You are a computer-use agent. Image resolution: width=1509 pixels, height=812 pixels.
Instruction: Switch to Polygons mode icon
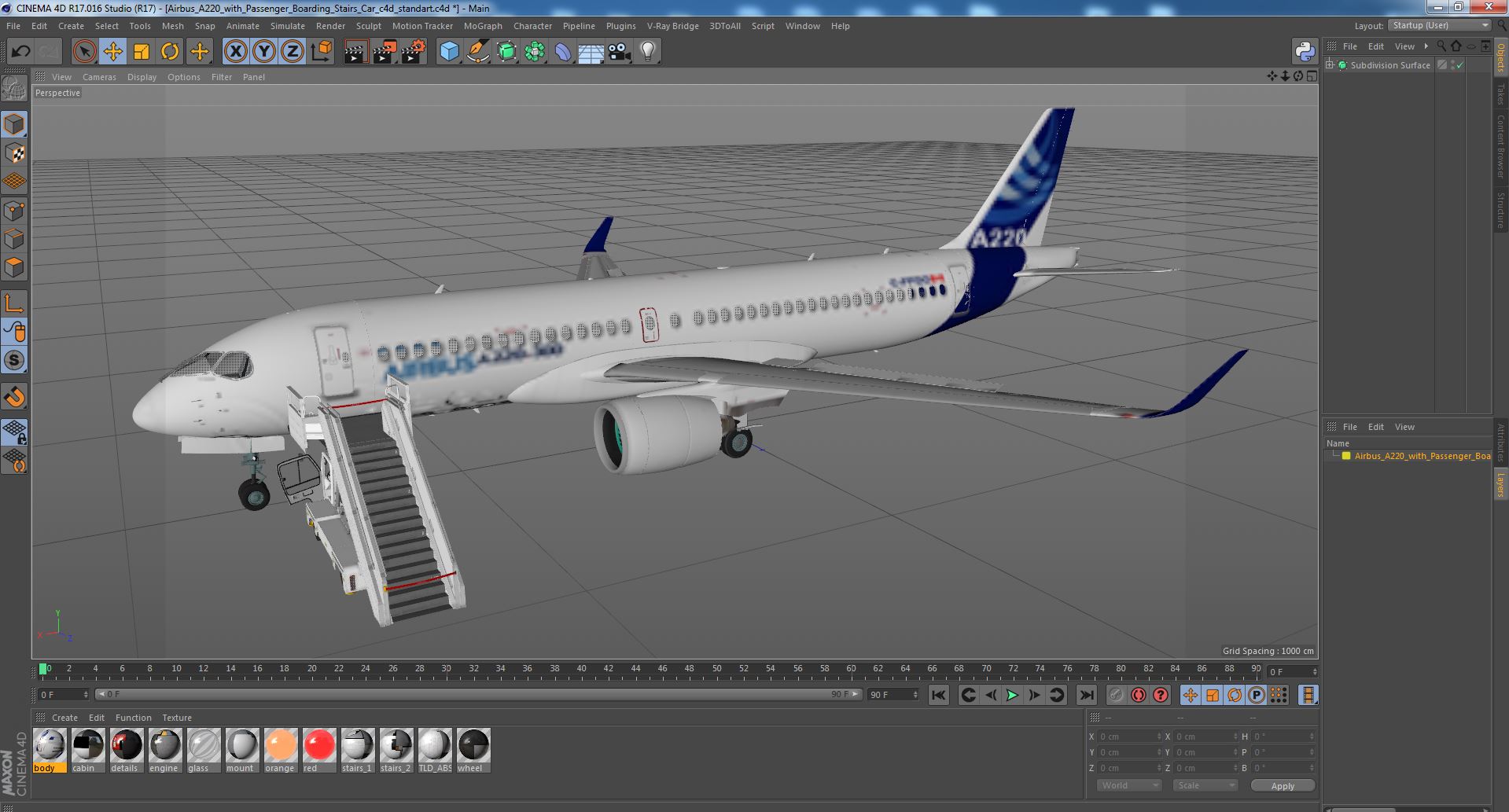14,267
